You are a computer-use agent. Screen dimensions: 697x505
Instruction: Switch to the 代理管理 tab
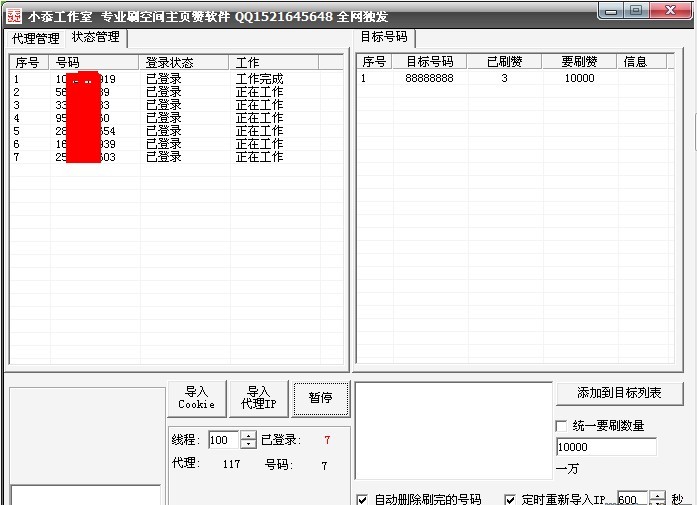[x=35, y=39]
